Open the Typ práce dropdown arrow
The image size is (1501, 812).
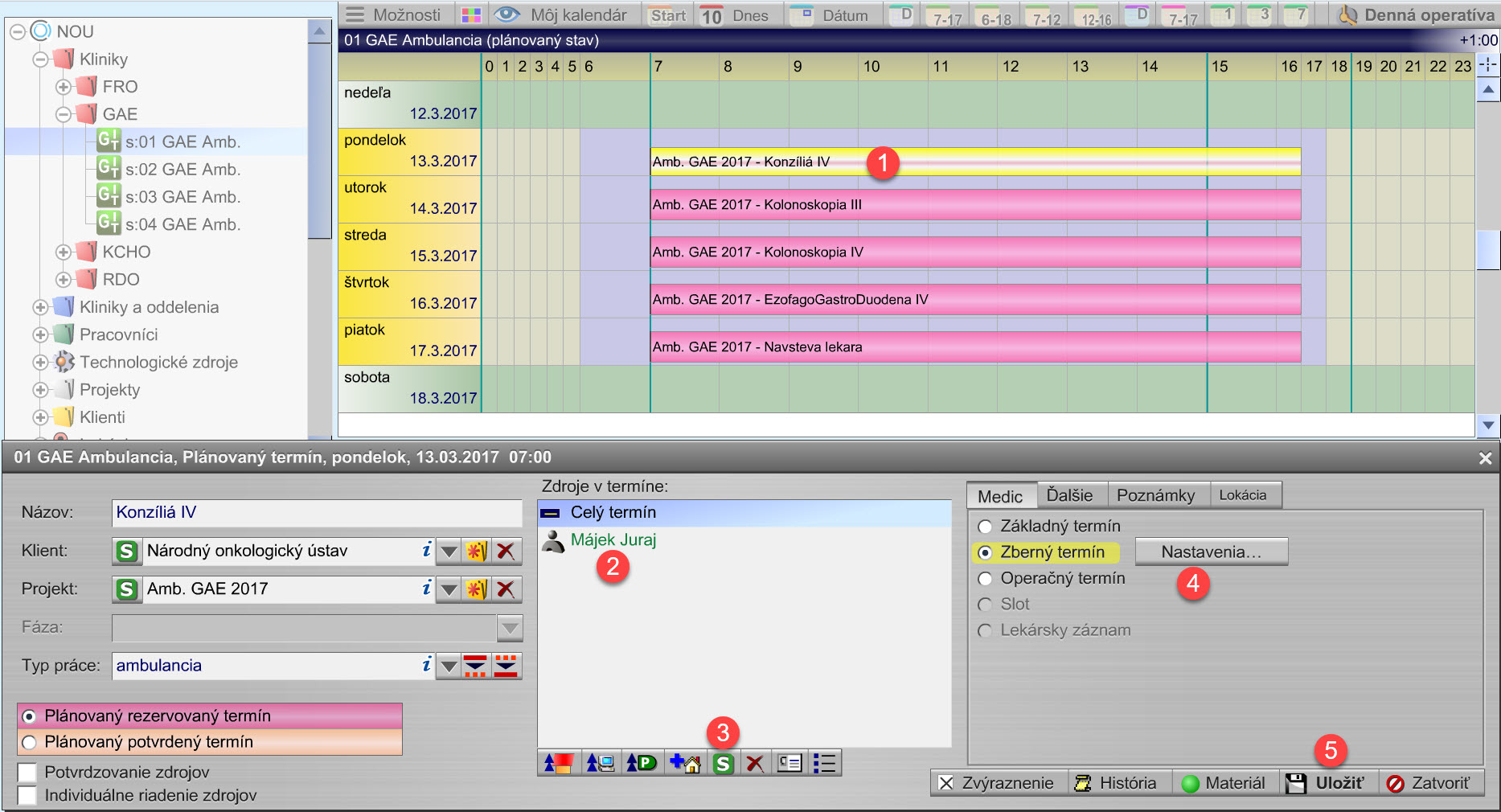[x=449, y=666]
